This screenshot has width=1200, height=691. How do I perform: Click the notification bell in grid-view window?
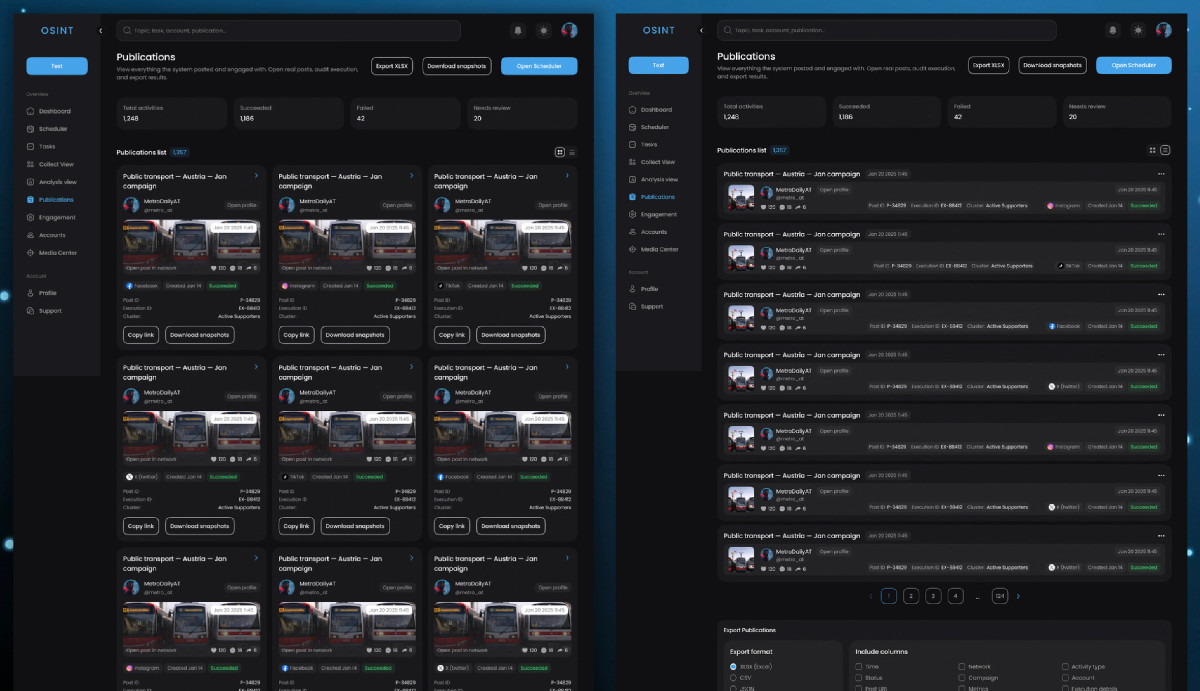(518, 31)
